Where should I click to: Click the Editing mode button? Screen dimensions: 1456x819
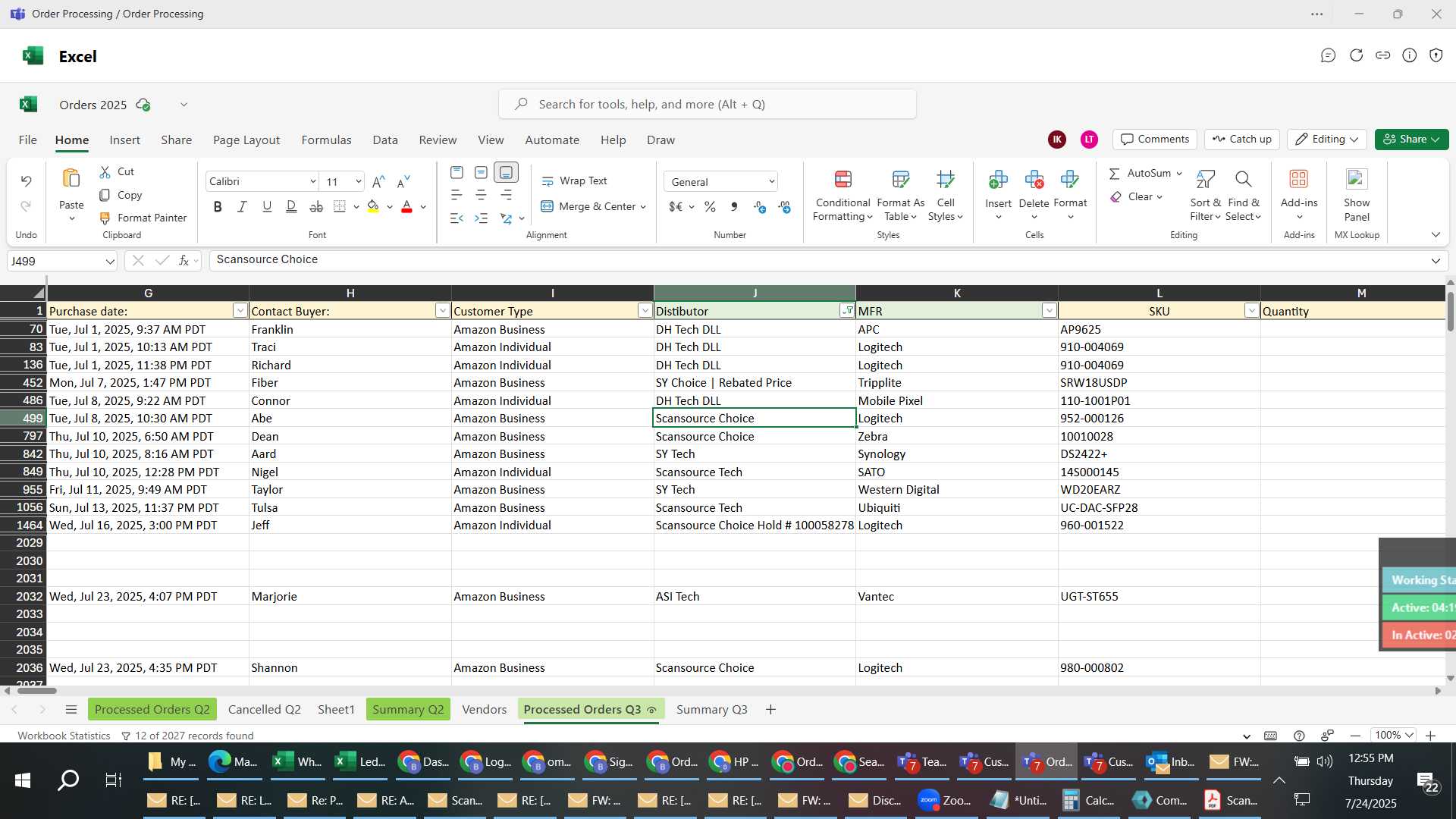1326,140
